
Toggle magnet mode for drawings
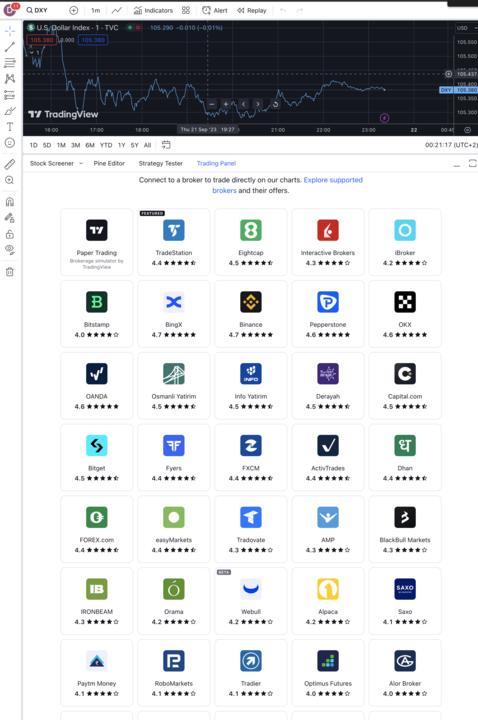[10, 202]
